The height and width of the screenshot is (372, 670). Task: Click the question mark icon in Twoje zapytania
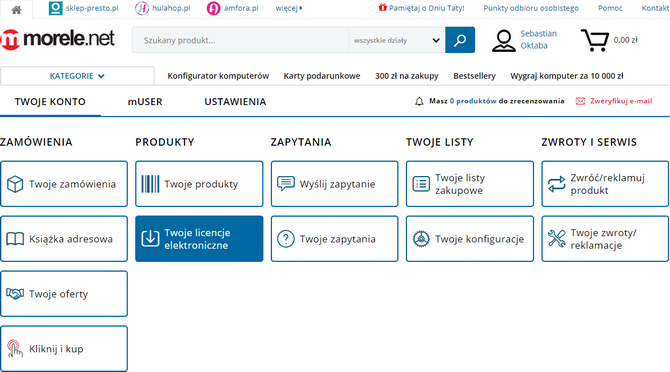285,239
